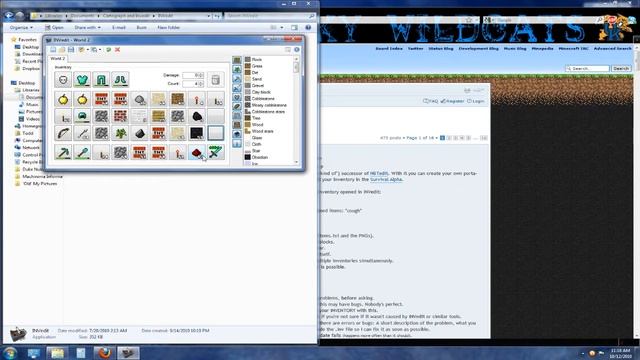The height and width of the screenshot is (360, 640).
Task: Select the red bricks inventory slot
Action: (120, 116)
